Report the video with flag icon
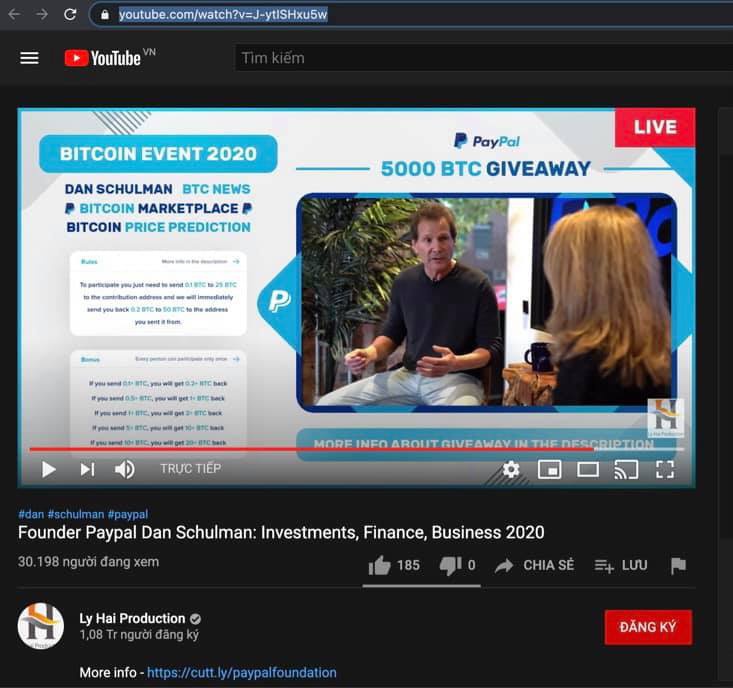Viewport: 733px width, 688px height. click(x=678, y=566)
